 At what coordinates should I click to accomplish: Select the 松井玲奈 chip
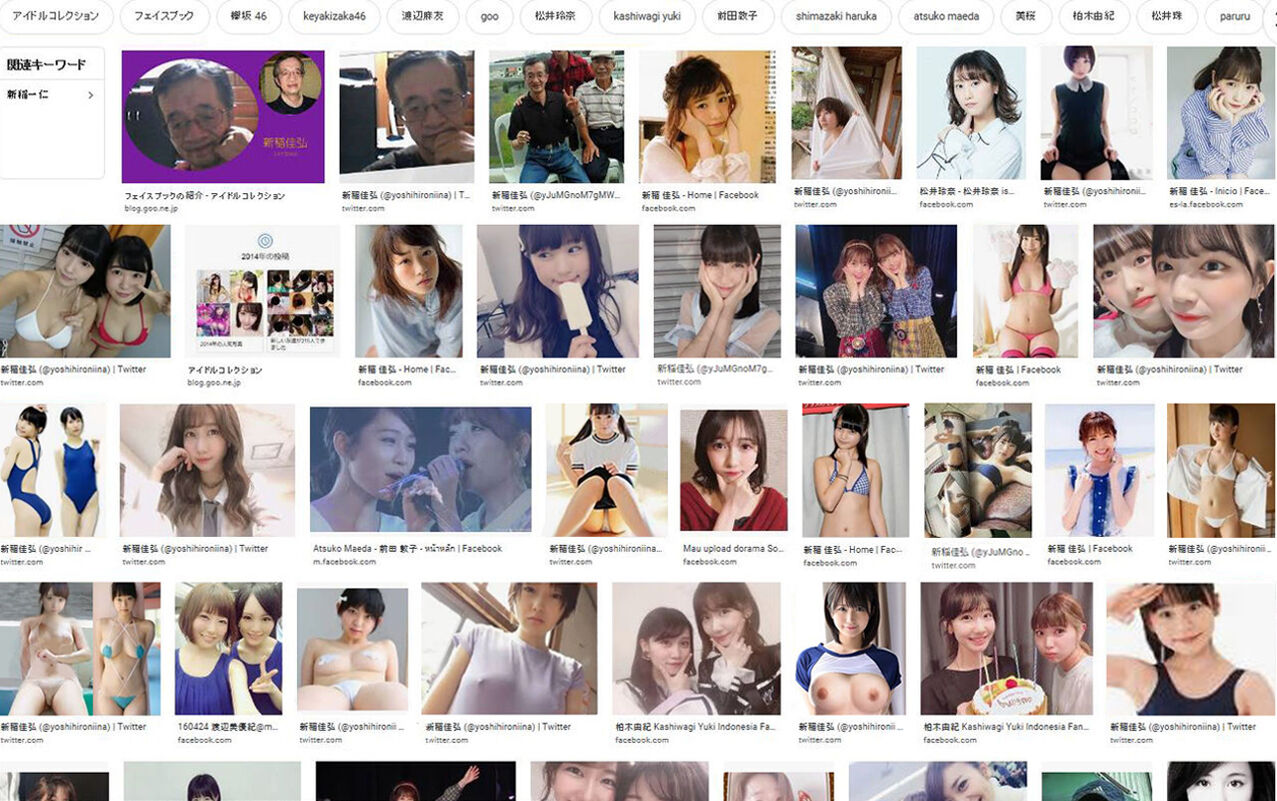click(554, 16)
